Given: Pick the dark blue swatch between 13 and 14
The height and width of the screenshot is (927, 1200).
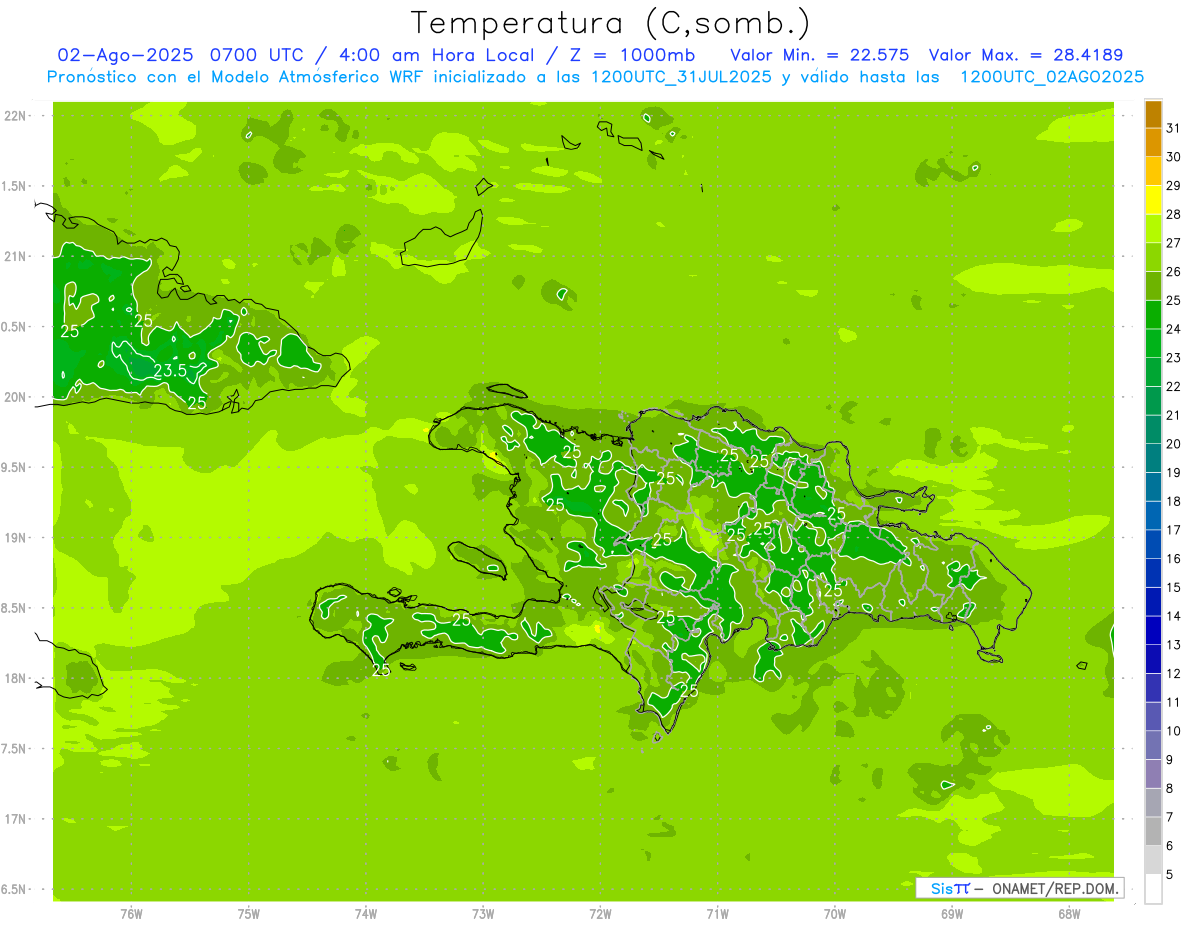Looking at the screenshot, I should point(1153,630).
